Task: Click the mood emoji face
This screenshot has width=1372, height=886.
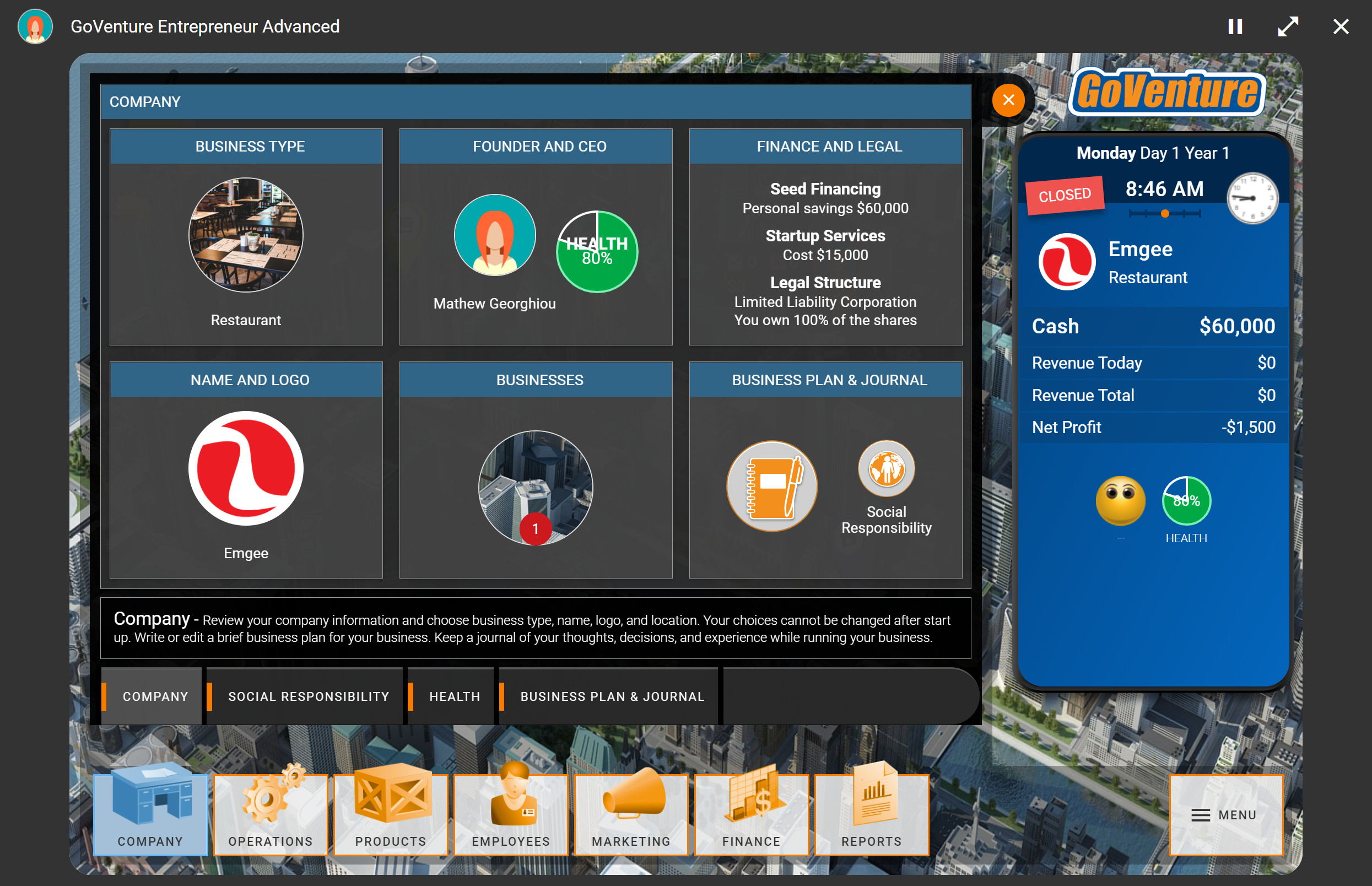Action: (1121, 499)
